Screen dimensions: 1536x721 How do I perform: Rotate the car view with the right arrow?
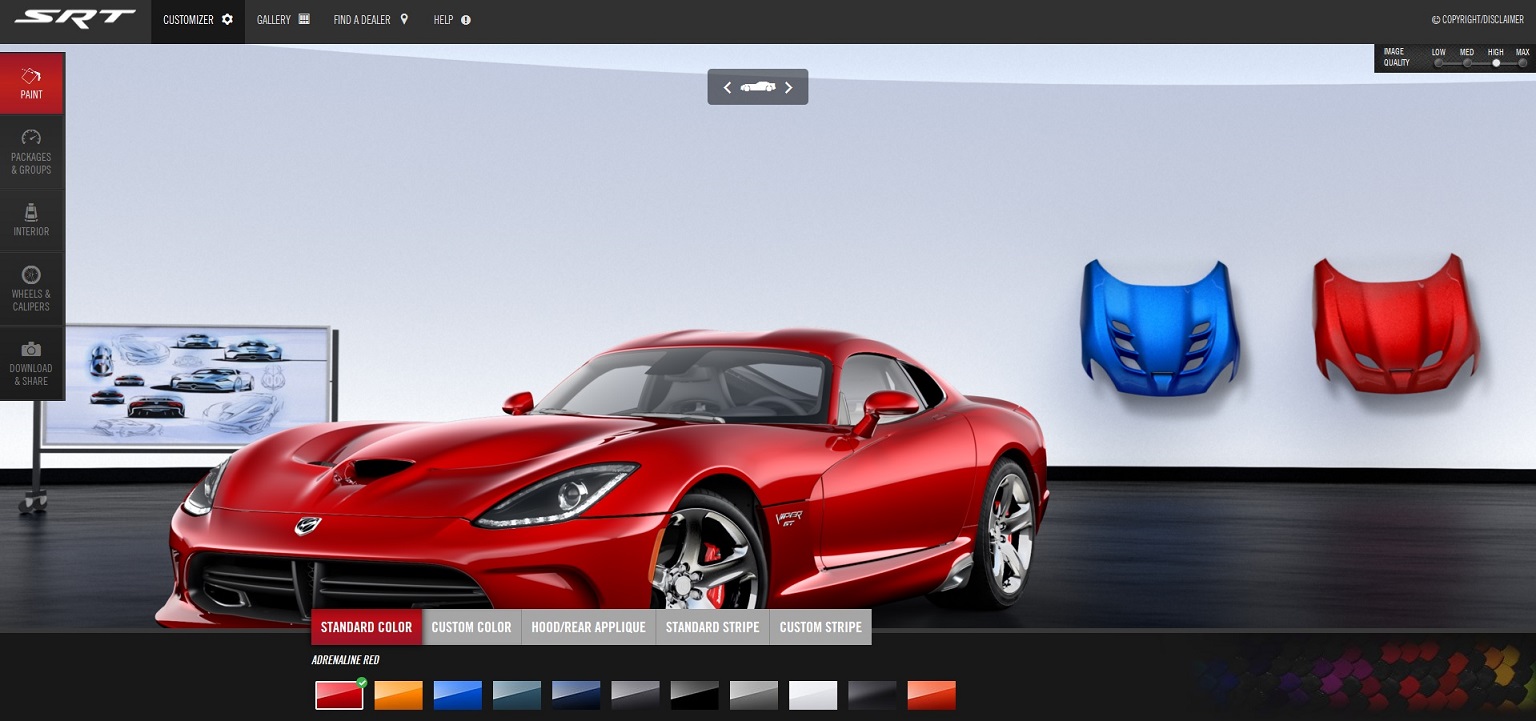788,88
